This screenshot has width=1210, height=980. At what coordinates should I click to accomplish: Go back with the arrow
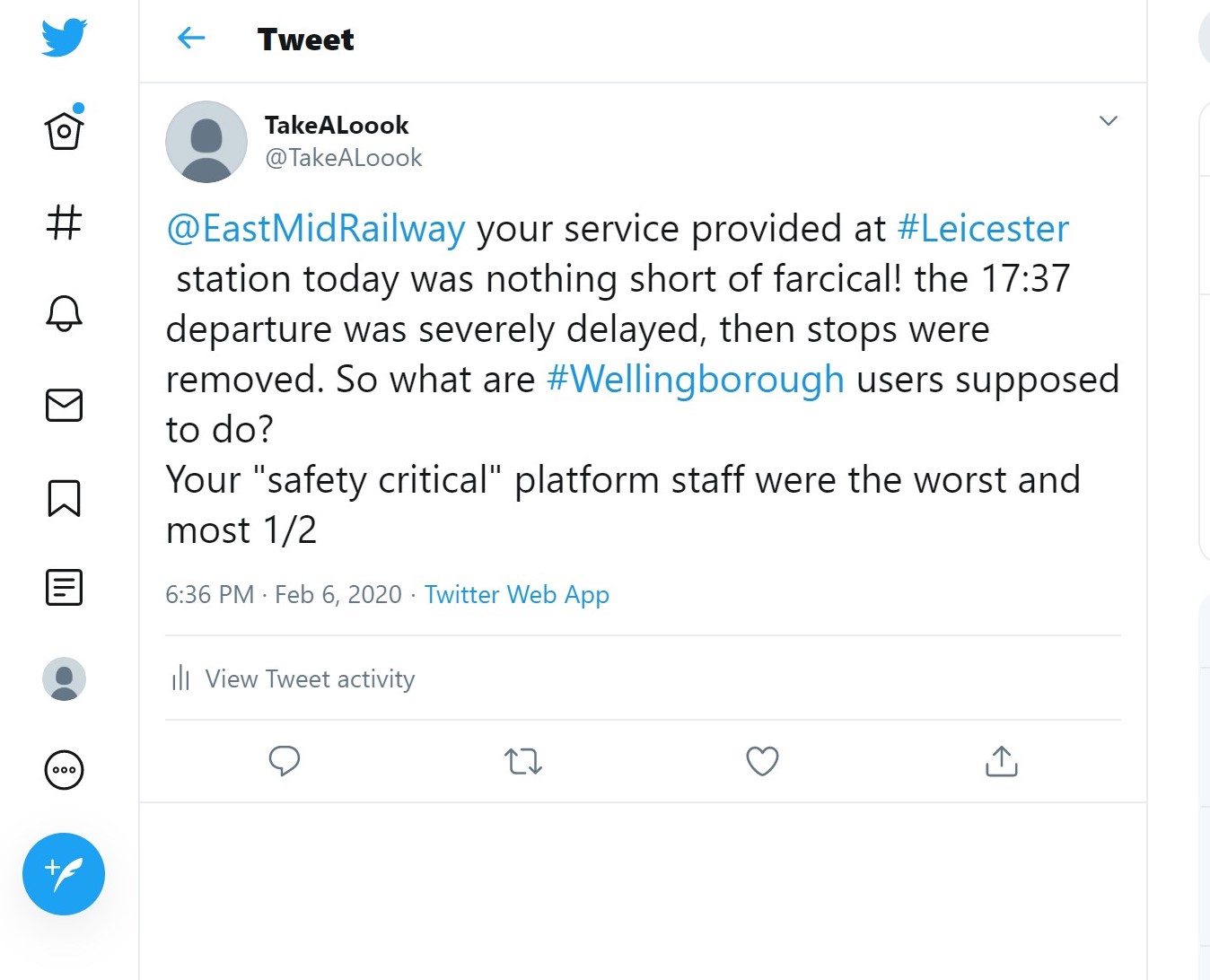190,39
